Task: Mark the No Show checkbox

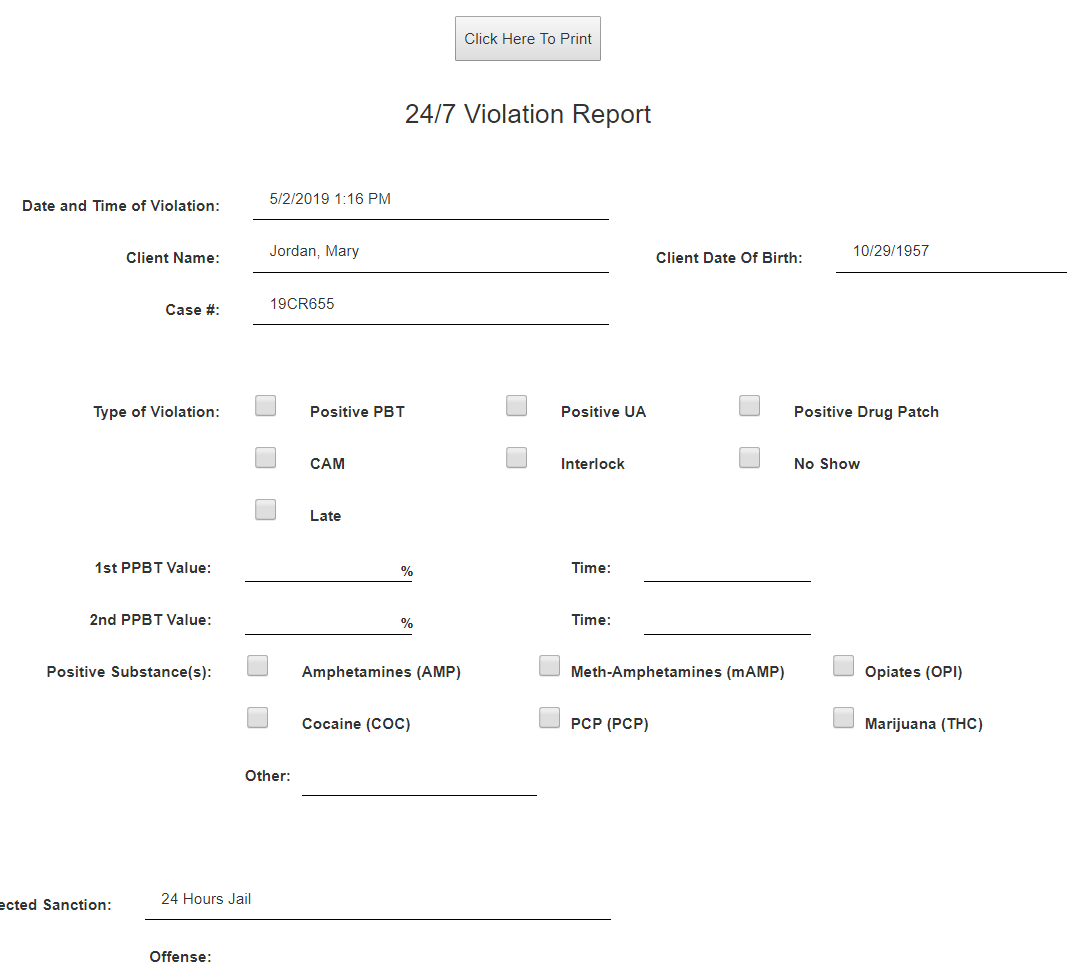Action: [x=749, y=458]
